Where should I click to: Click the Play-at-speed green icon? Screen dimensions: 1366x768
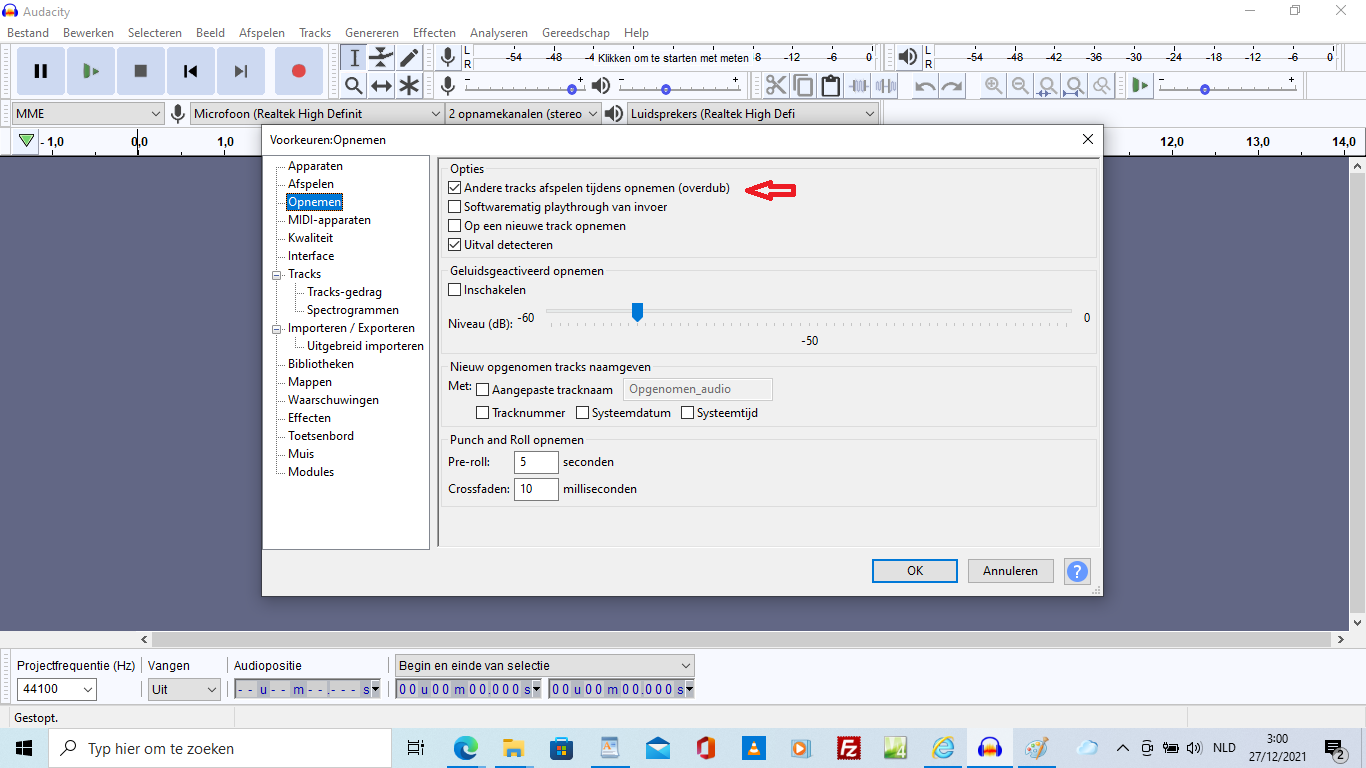[x=1140, y=86]
